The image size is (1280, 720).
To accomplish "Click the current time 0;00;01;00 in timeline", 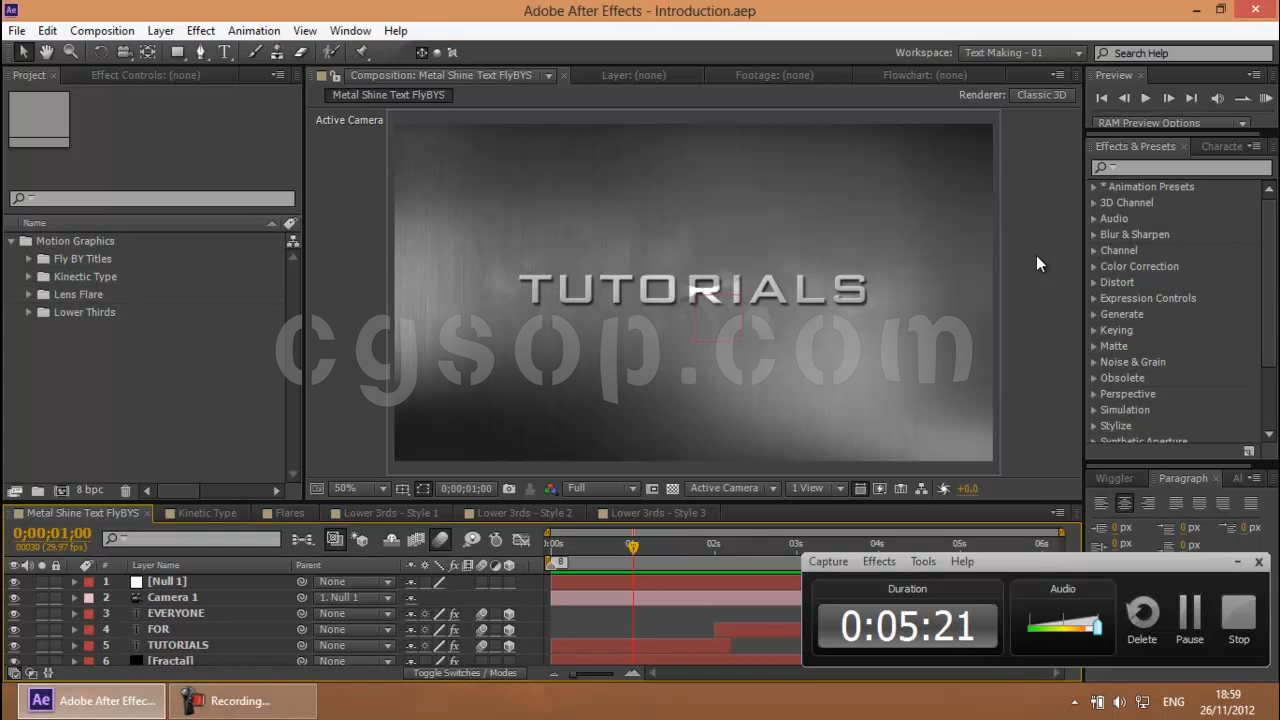I will [52, 533].
